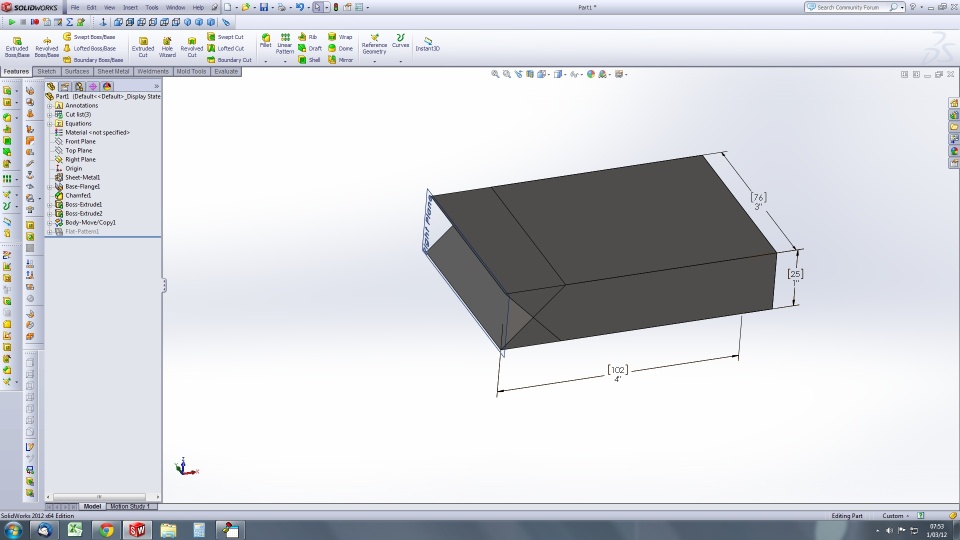
Task: Click the Undo icon in the toolbar
Action: coord(299,7)
